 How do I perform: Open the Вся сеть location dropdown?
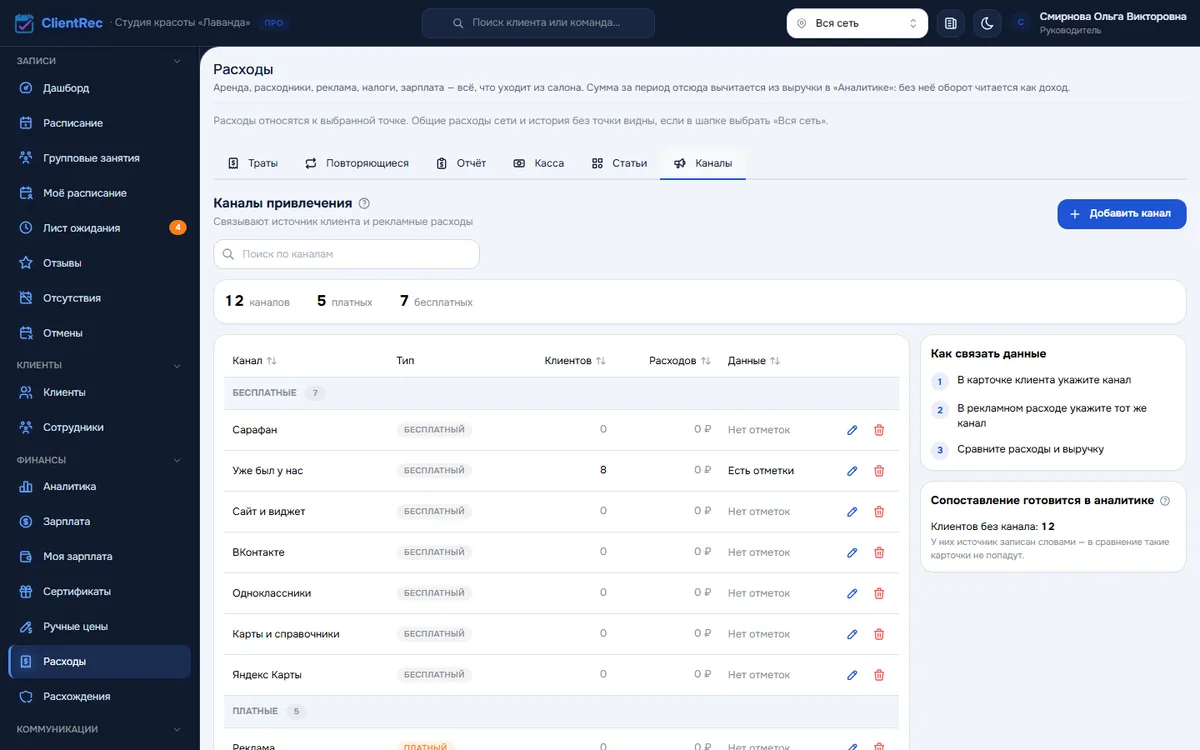857,23
